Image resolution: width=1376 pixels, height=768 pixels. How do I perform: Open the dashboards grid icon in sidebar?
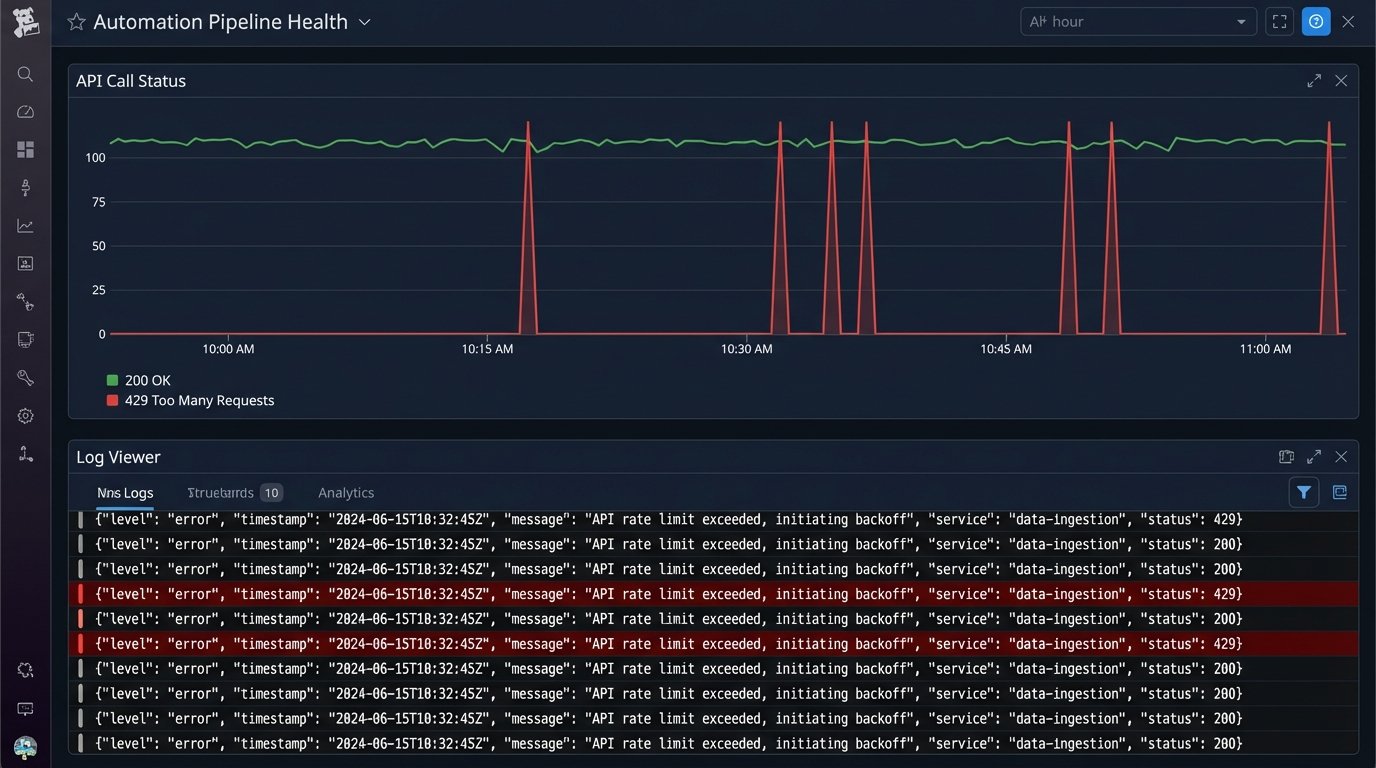(x=25, y=150)
